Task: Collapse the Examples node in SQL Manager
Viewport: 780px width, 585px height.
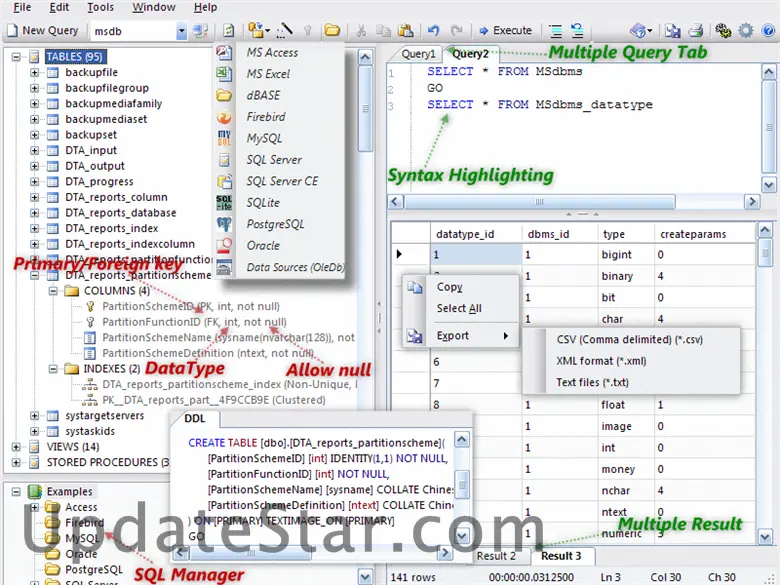Action: (16, 491)
